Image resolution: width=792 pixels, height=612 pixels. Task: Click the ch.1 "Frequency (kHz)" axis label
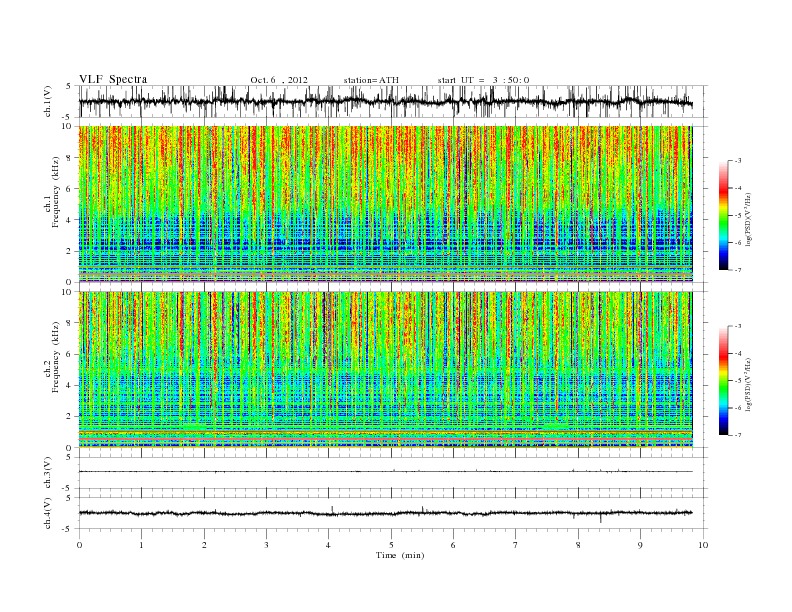(56, 192)
